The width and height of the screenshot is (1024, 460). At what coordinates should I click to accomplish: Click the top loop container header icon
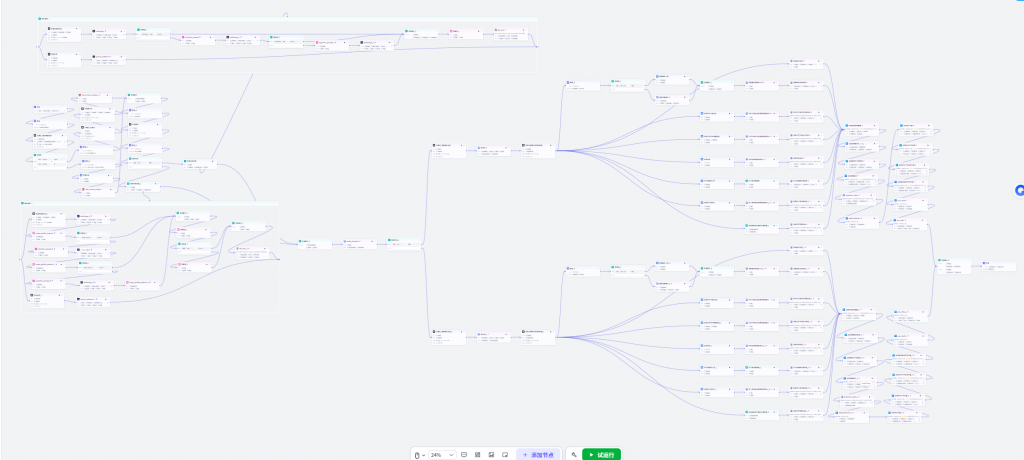pyautogui.click(x=40, y=19)
